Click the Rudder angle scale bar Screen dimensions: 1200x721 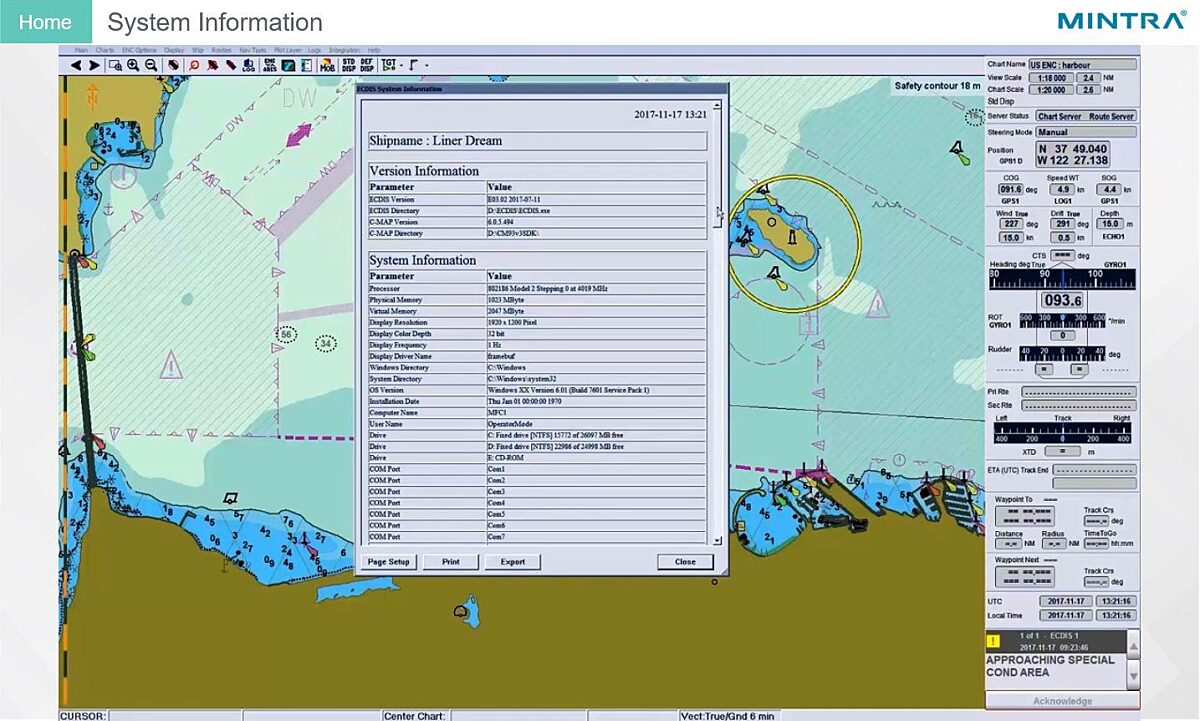point(1061,353)
